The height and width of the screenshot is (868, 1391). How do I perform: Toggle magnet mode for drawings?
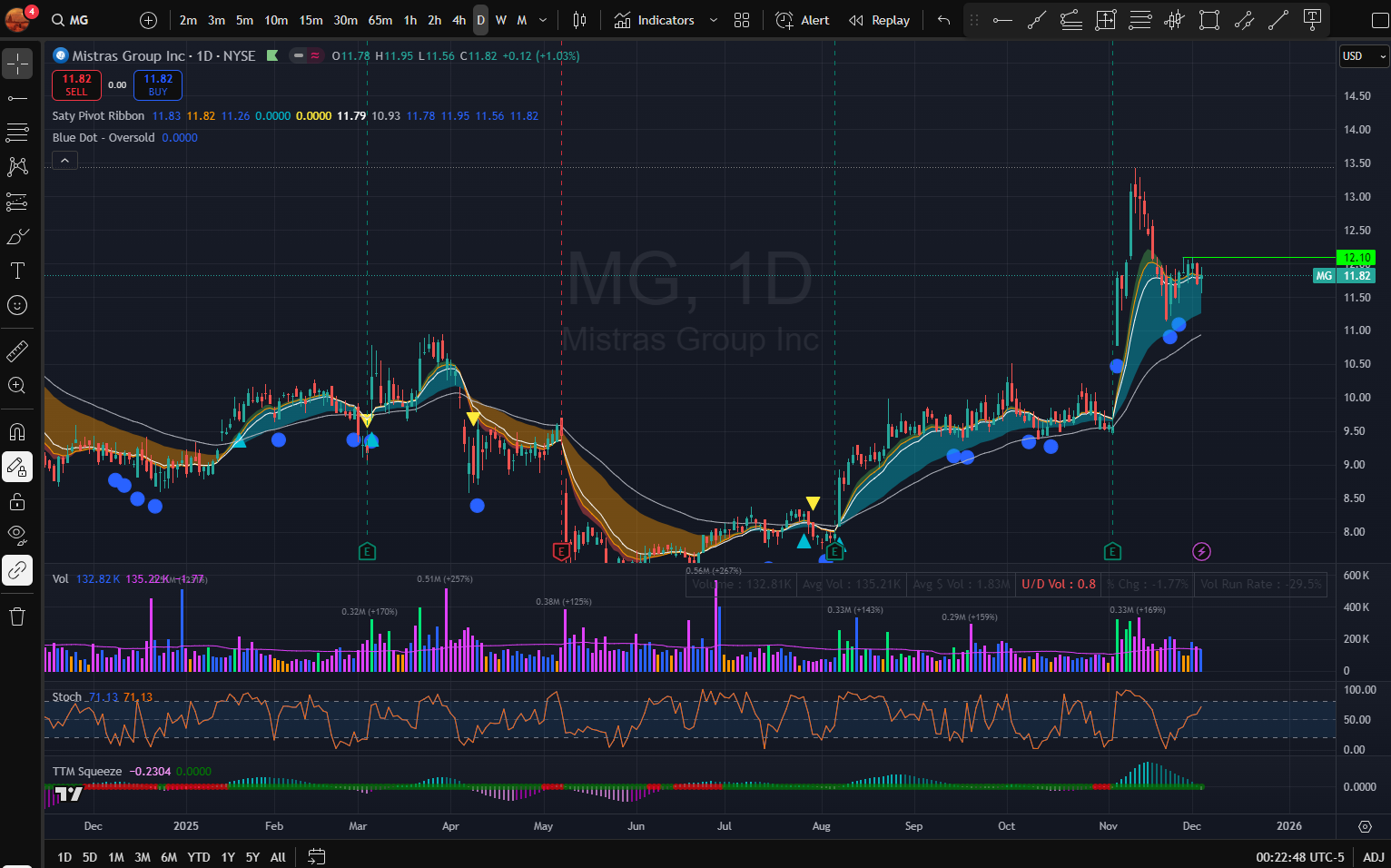(x=17, y=431)
